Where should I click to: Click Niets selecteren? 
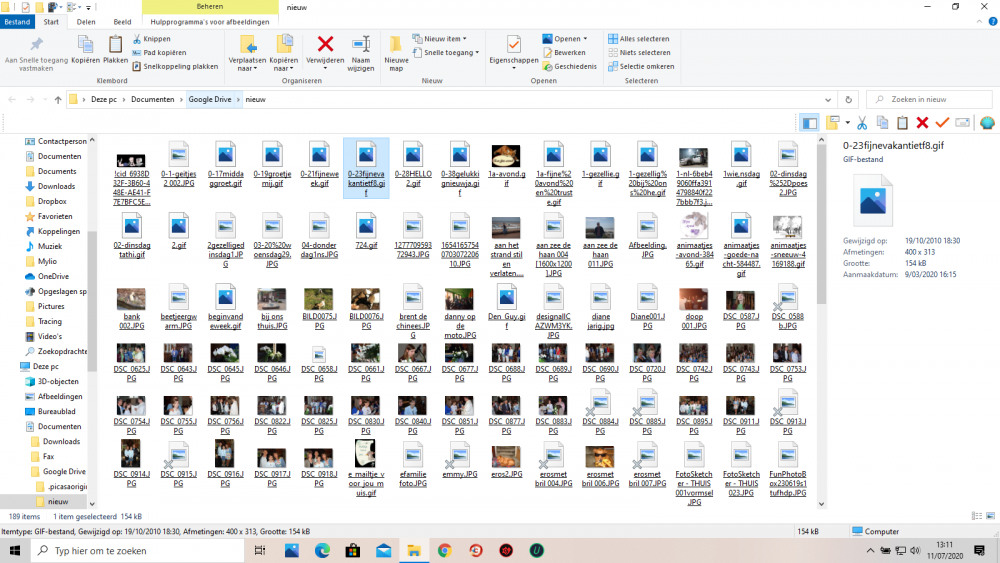640,52
